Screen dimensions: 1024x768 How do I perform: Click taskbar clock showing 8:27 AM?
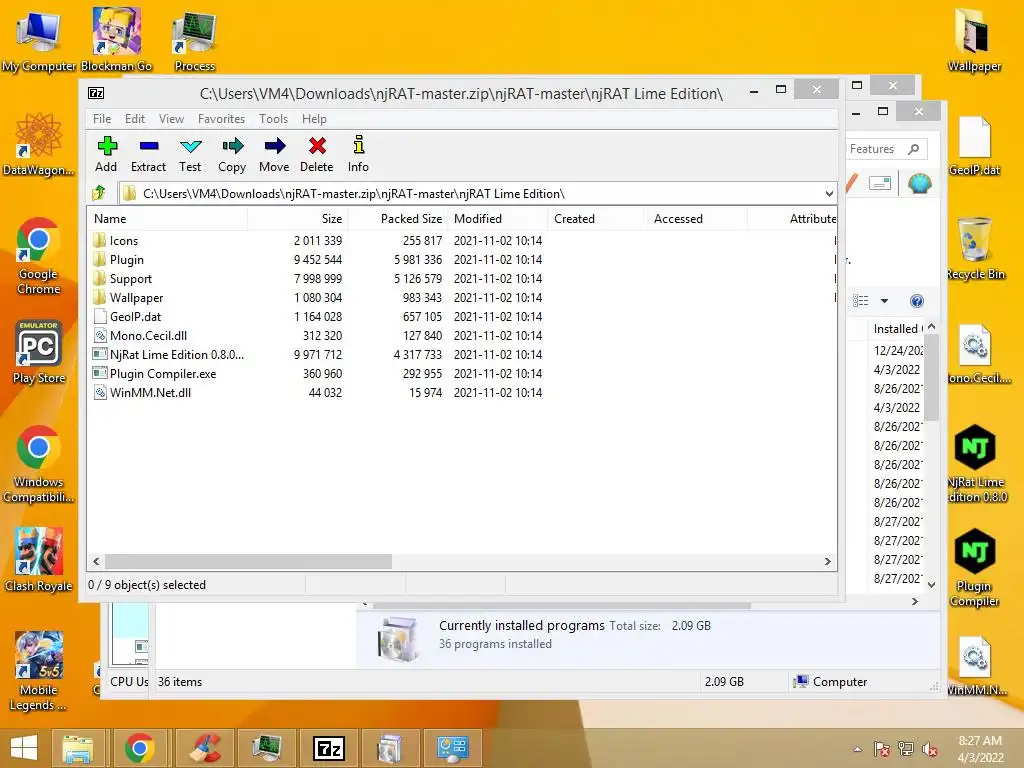[980, 748]
